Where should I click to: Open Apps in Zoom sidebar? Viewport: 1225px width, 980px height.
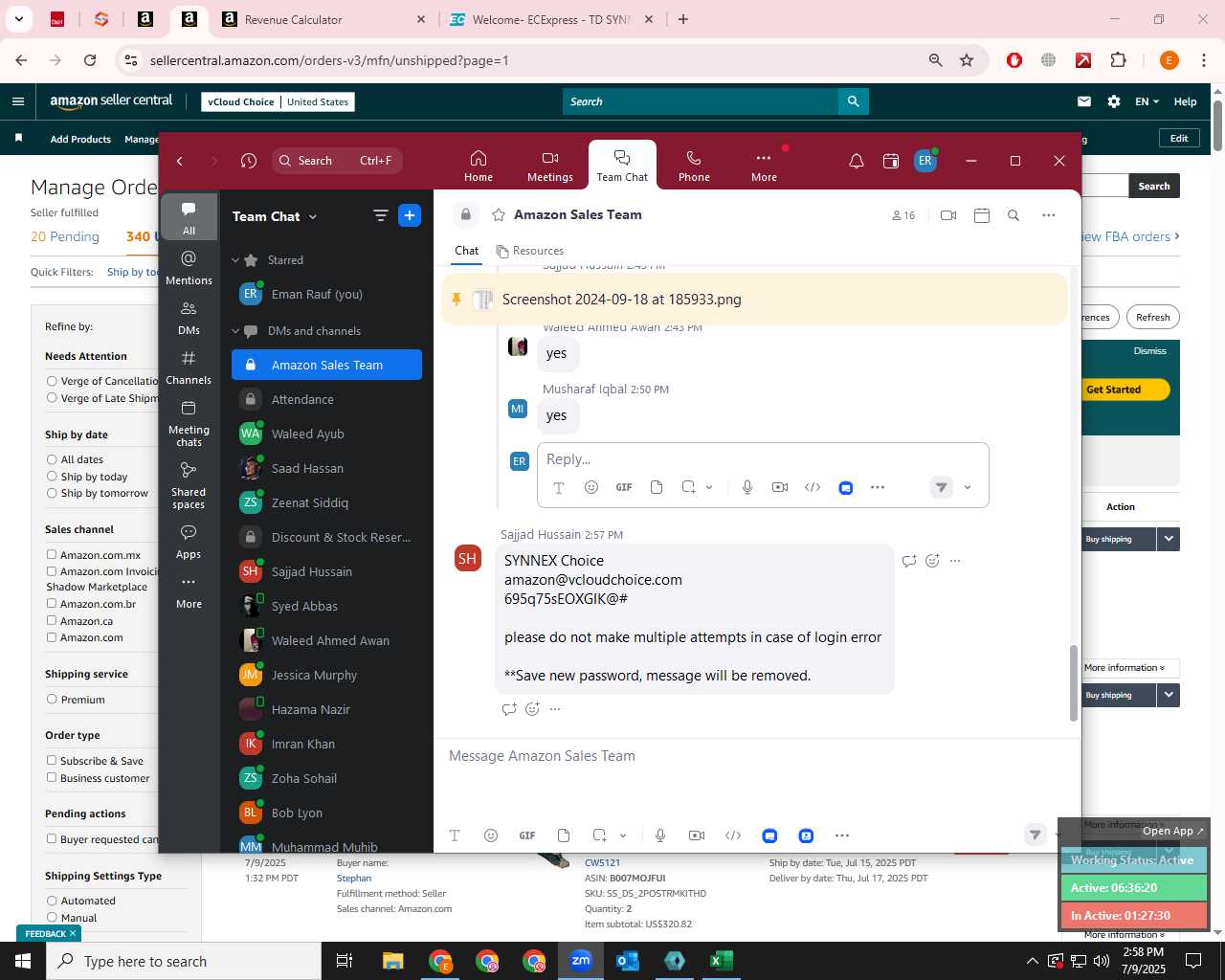(189, 542)
